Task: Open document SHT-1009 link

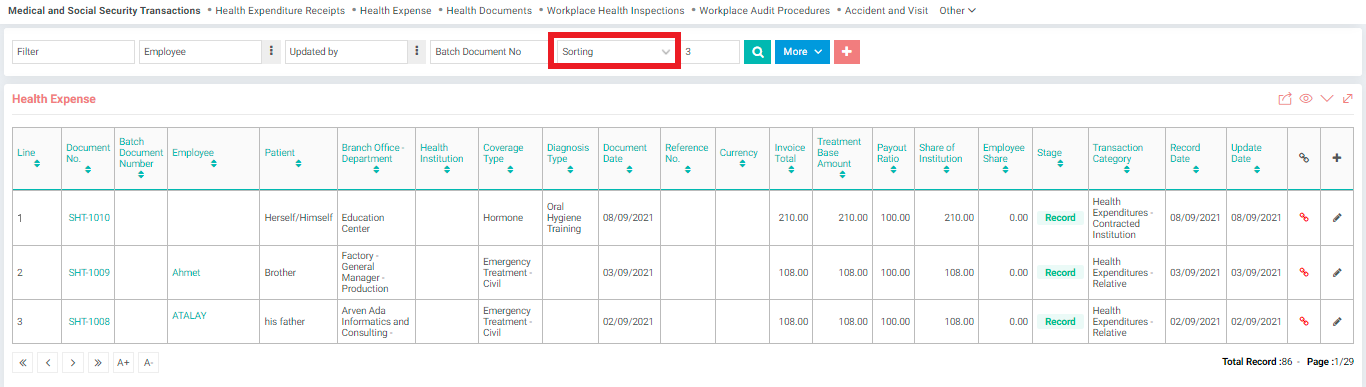Action: click(x=89, y=272)
